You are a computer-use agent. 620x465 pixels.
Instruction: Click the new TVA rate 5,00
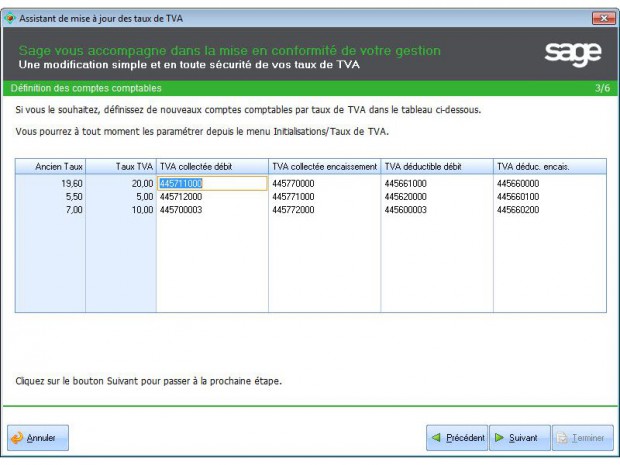[145, 197]
